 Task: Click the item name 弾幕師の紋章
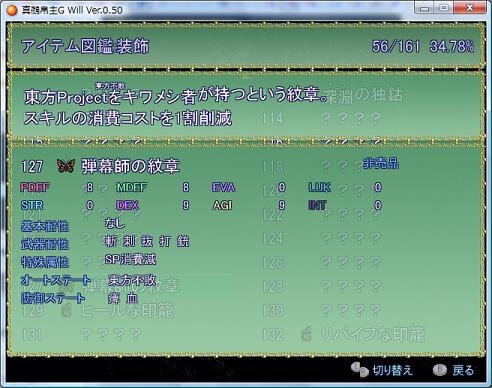point(131,166)
